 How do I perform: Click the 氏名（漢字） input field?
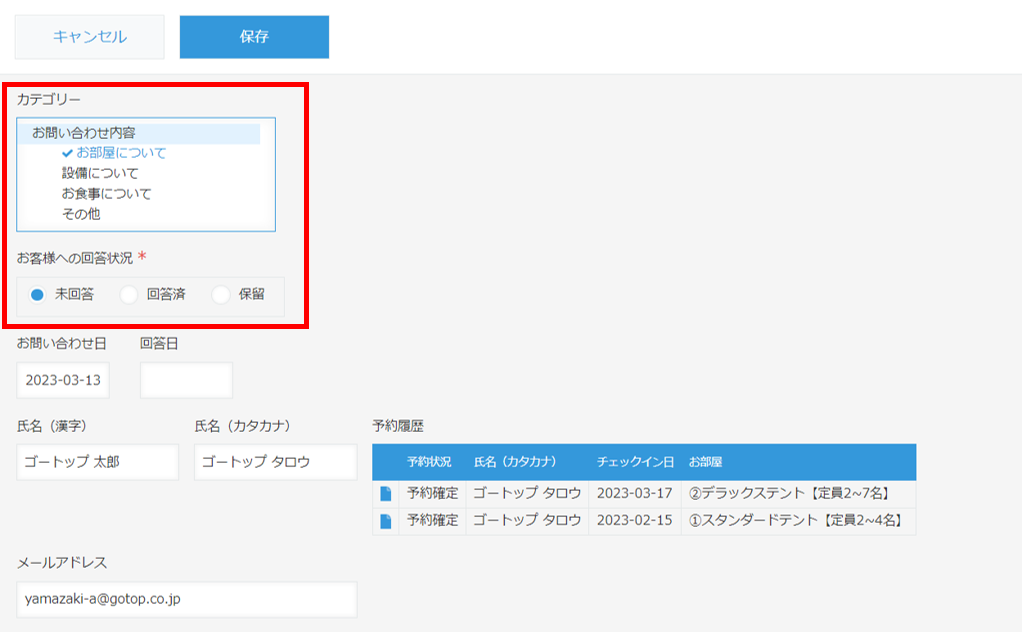98,462
